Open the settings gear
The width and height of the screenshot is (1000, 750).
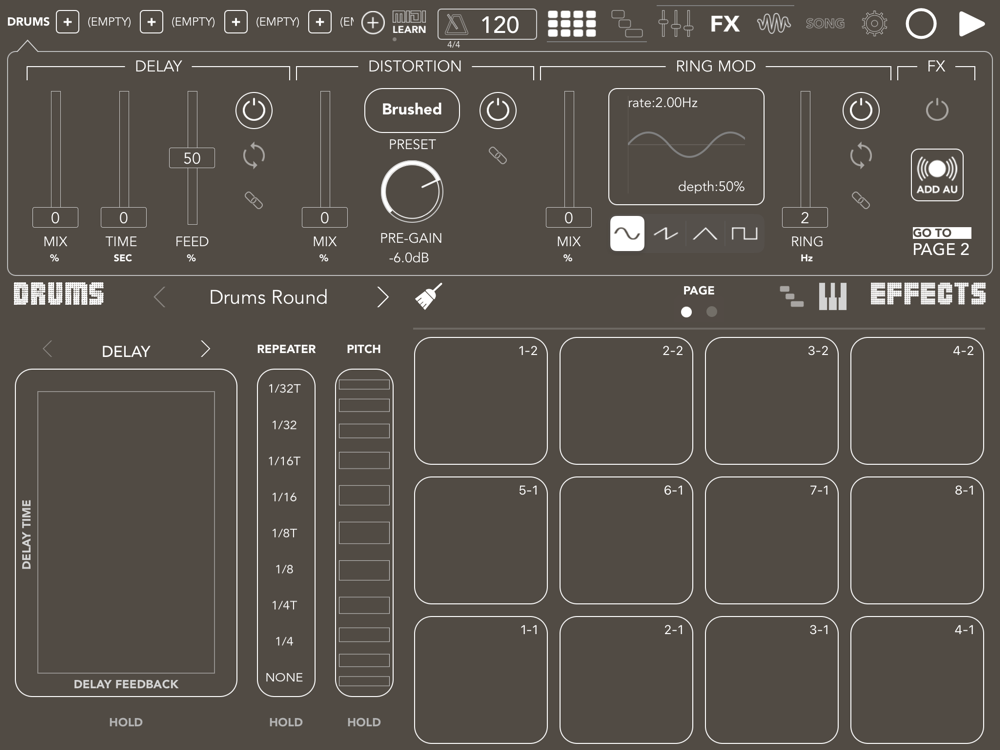click(874, 23)
